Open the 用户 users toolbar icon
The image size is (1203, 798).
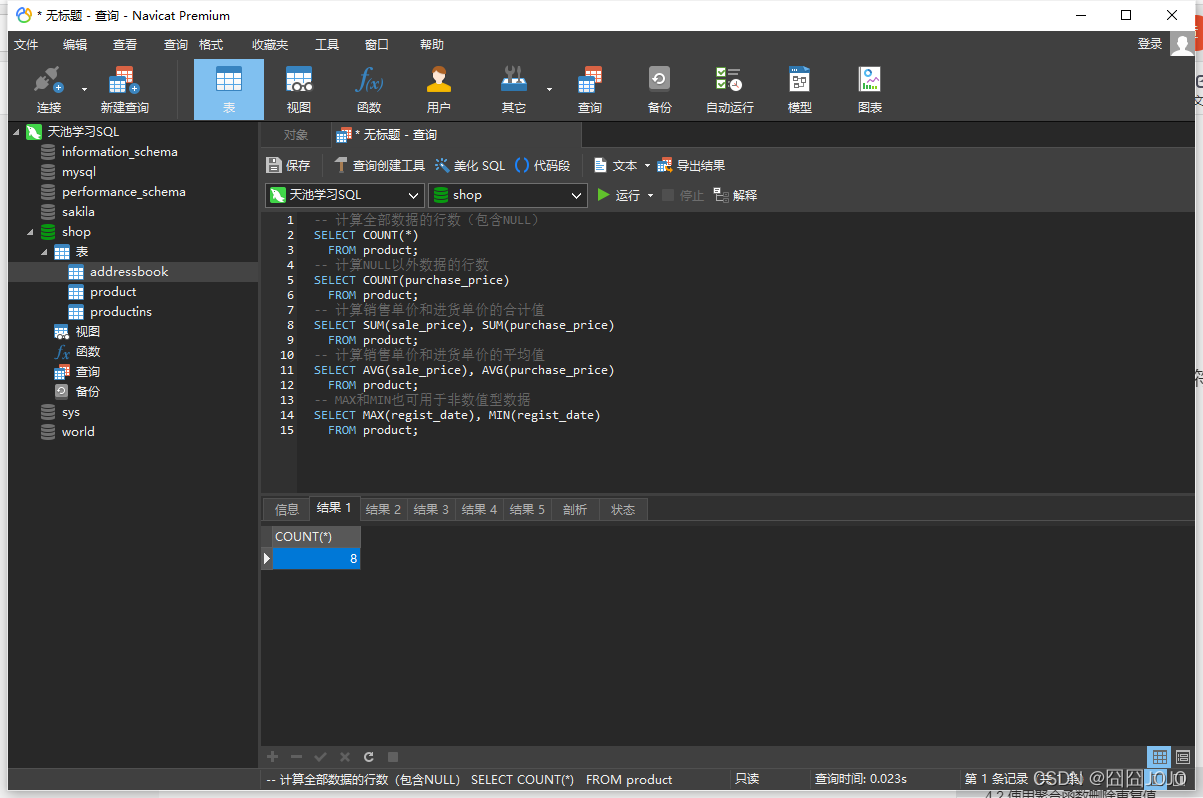click(439, 89)
